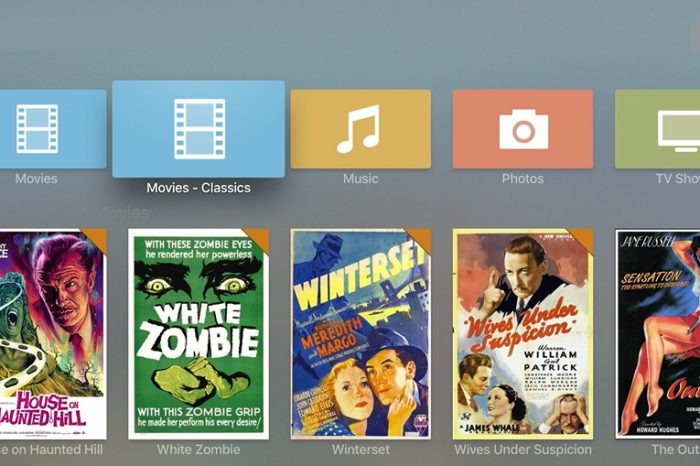Open the Photos library tile
The height and width of the screenshot is (466, 700).
tap(523, 129)
